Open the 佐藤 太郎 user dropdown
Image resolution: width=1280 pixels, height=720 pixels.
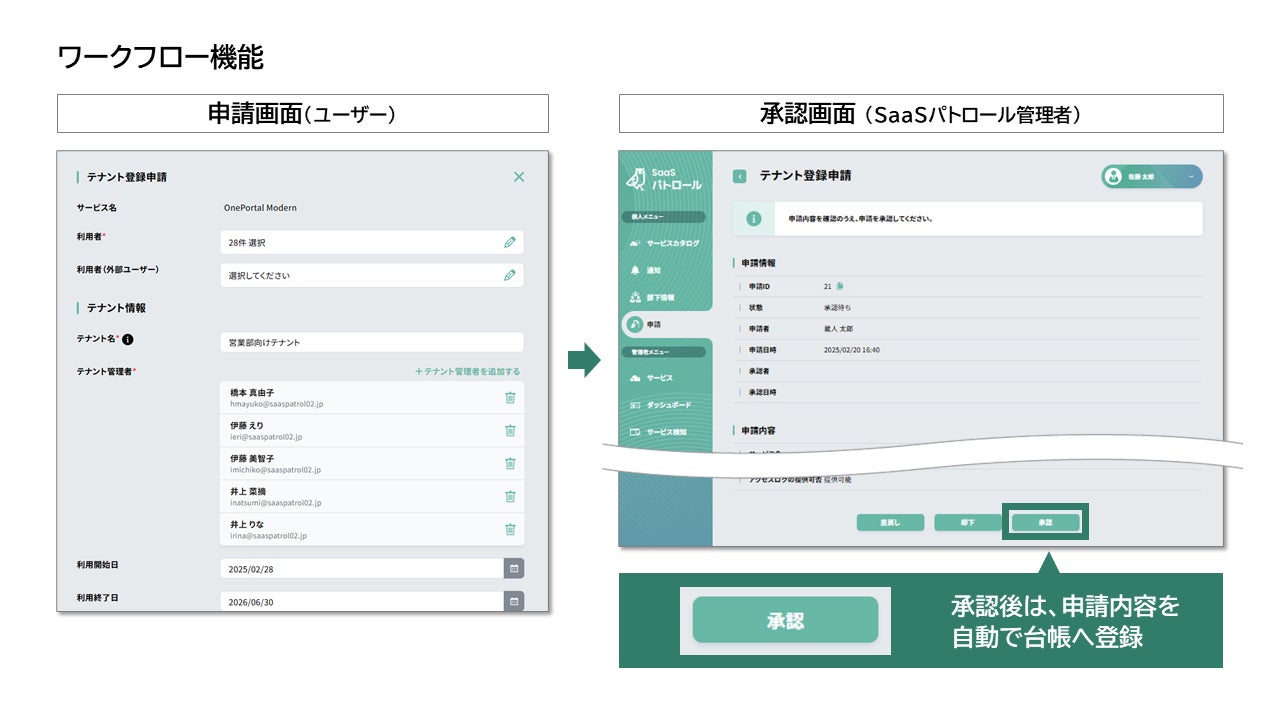(x=1152, y=176)
